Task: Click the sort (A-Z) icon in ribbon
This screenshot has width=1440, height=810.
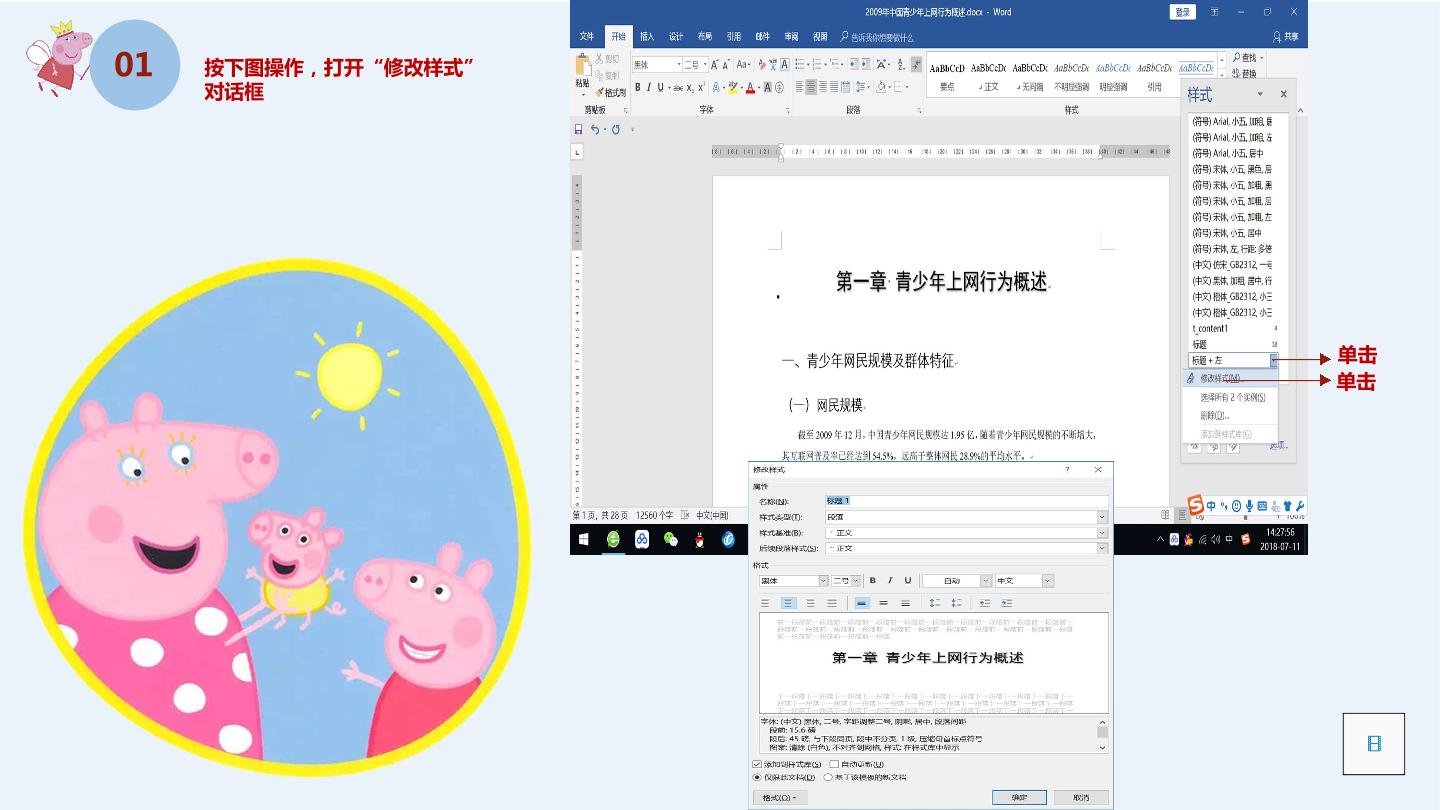Action: (x=901, y=64)
